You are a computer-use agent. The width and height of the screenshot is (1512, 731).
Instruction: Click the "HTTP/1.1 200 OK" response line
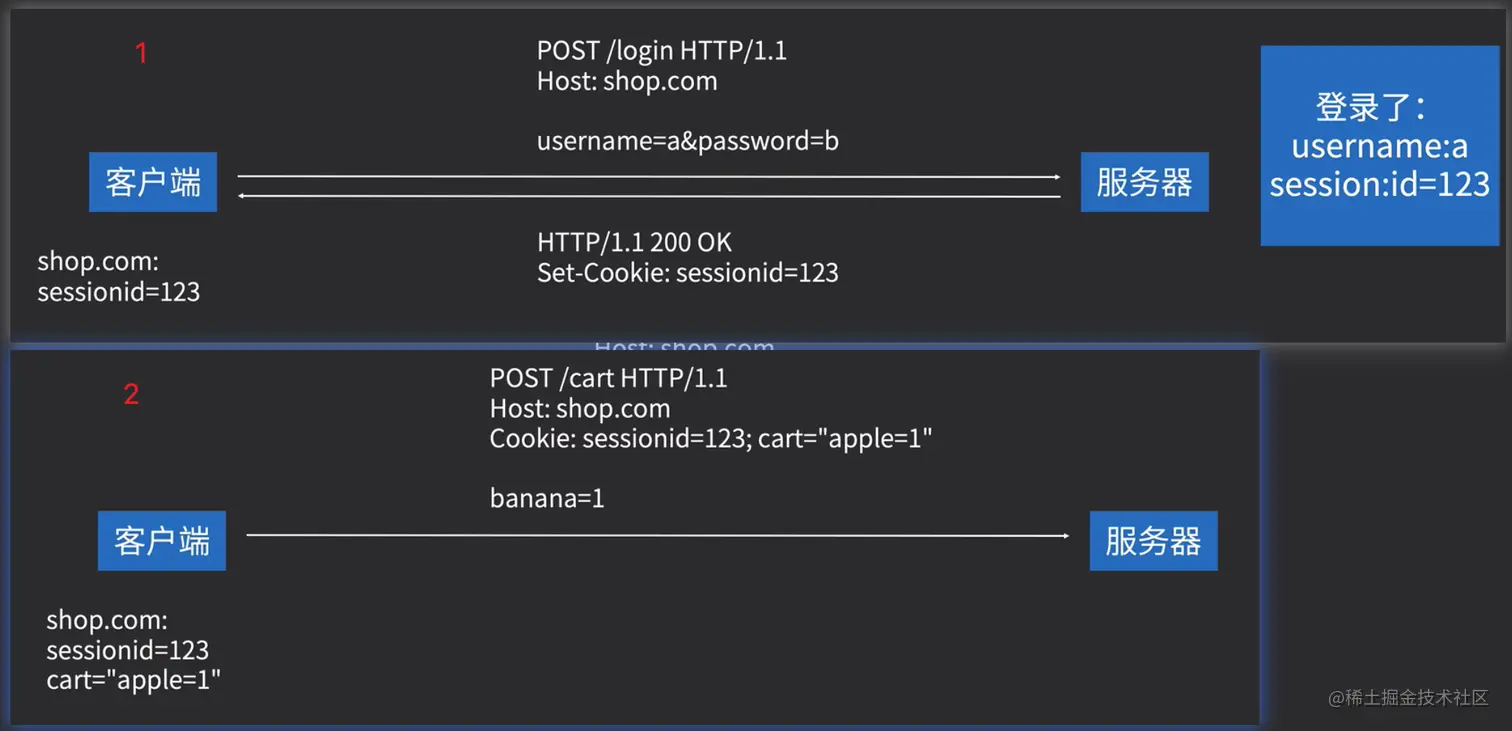point(634,242)
